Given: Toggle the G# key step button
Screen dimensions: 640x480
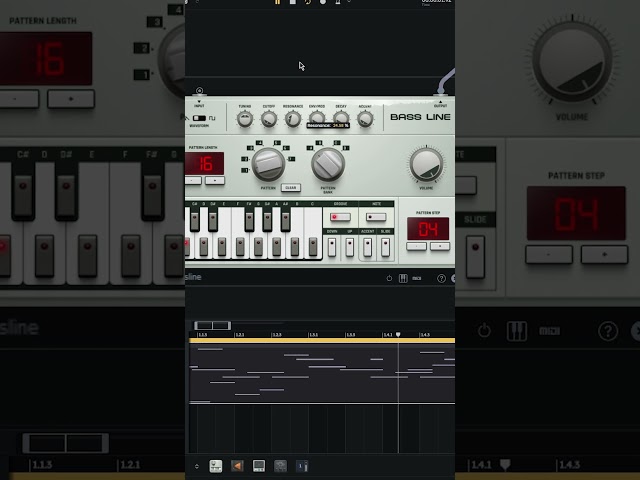Looking at the screenshot, I should point(267,221).
